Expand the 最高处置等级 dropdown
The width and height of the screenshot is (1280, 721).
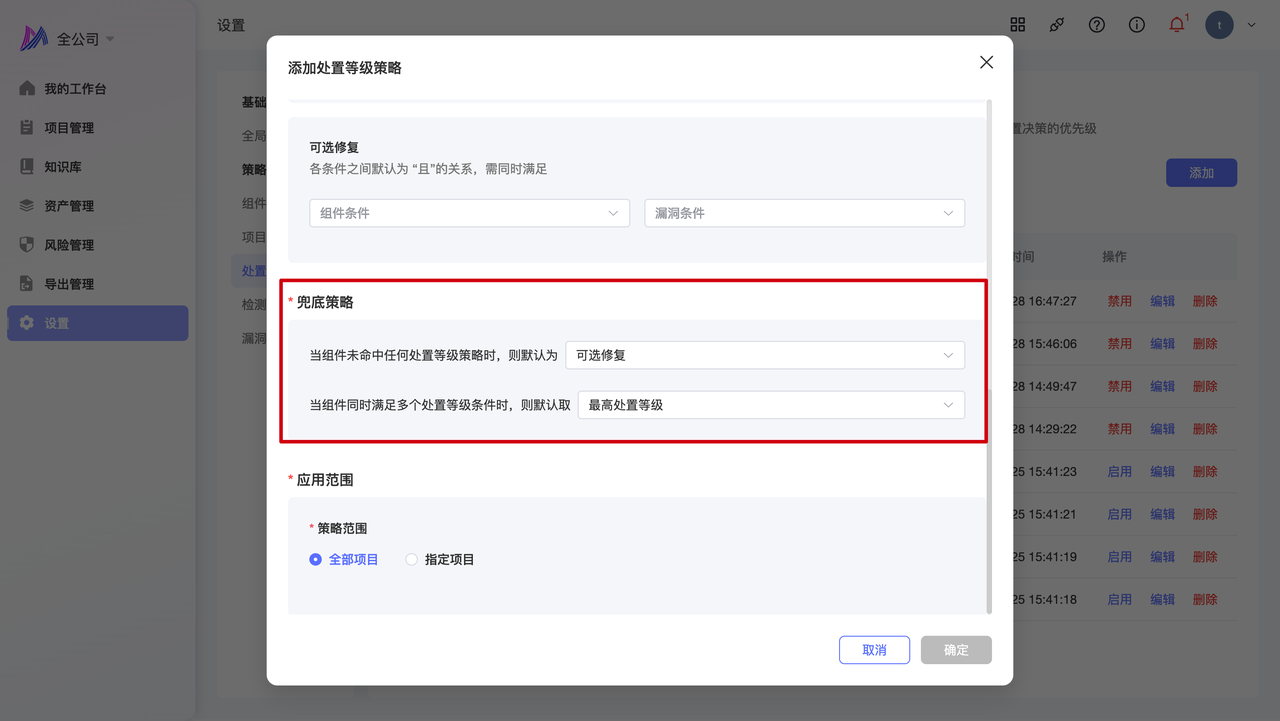coord(770,405)
